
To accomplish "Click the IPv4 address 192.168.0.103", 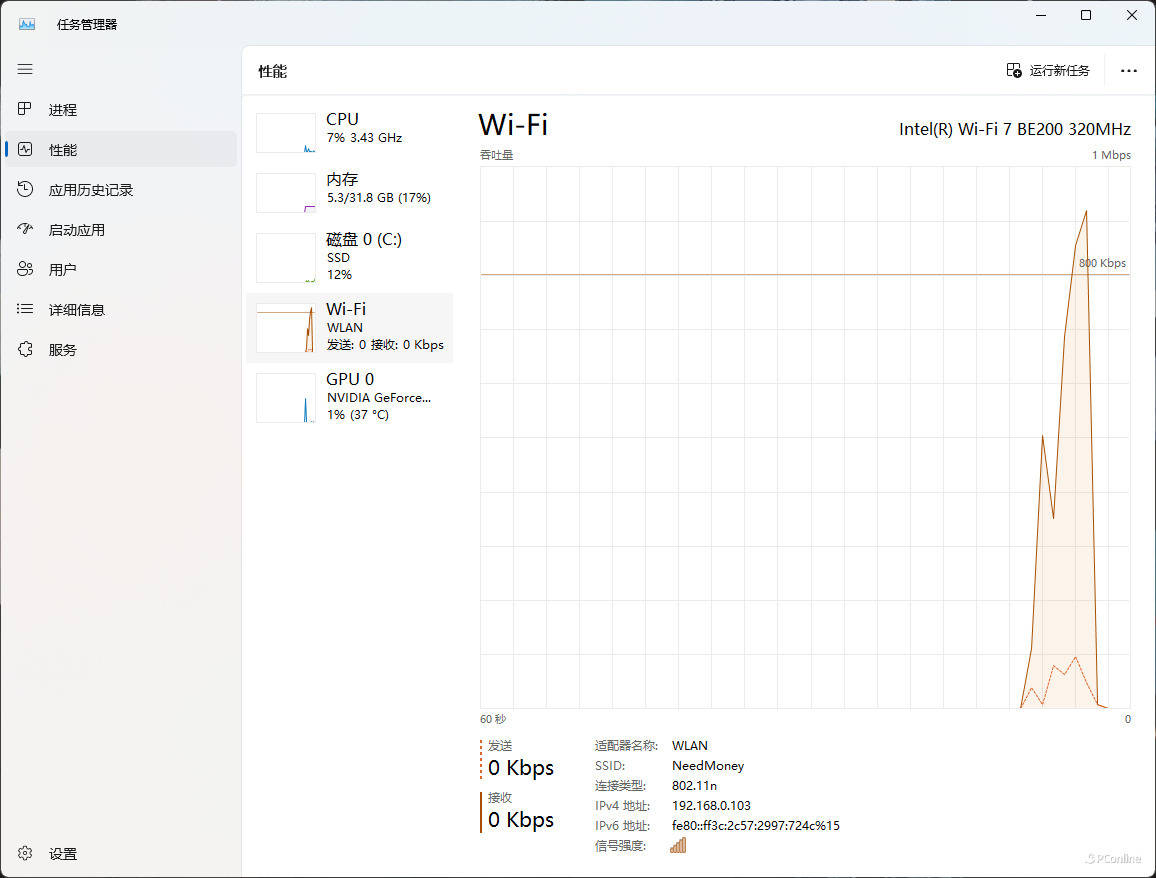I will pos(711,805).
